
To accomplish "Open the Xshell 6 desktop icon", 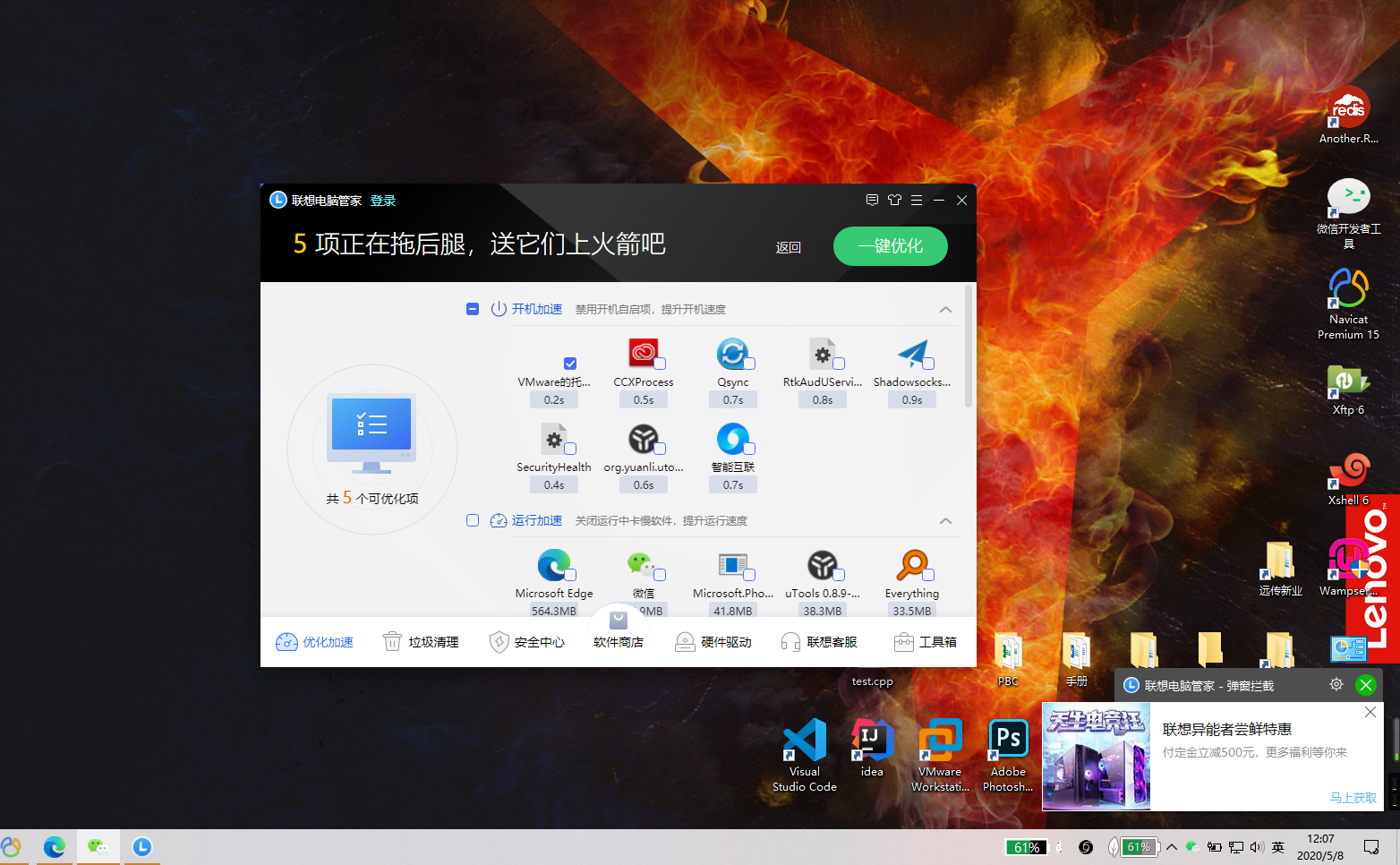I will point(1348,479).
